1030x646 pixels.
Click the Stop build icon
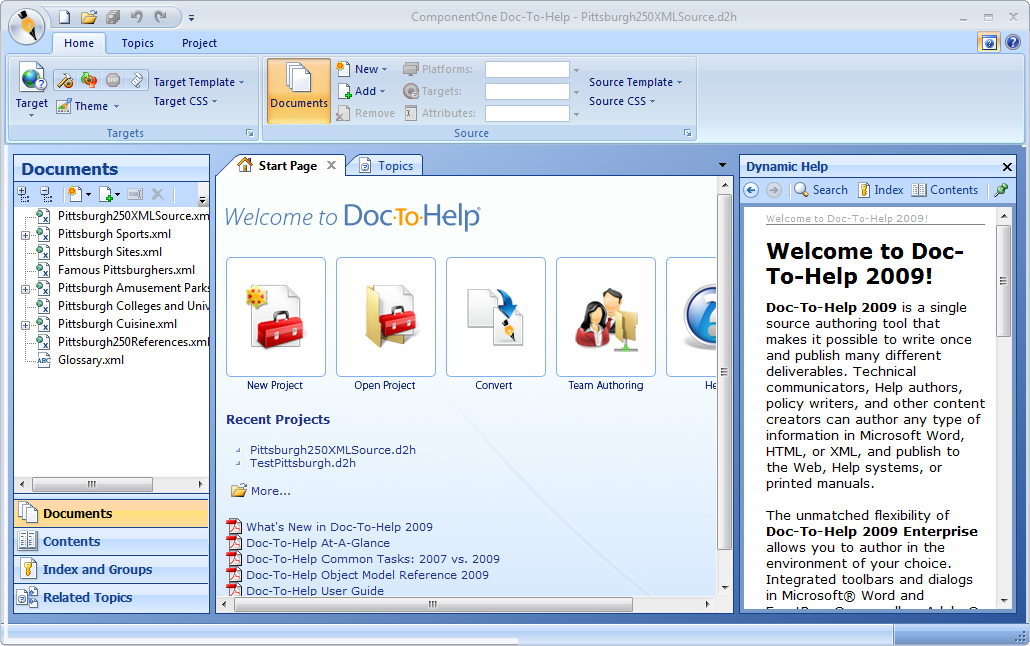tap(113, 80)
